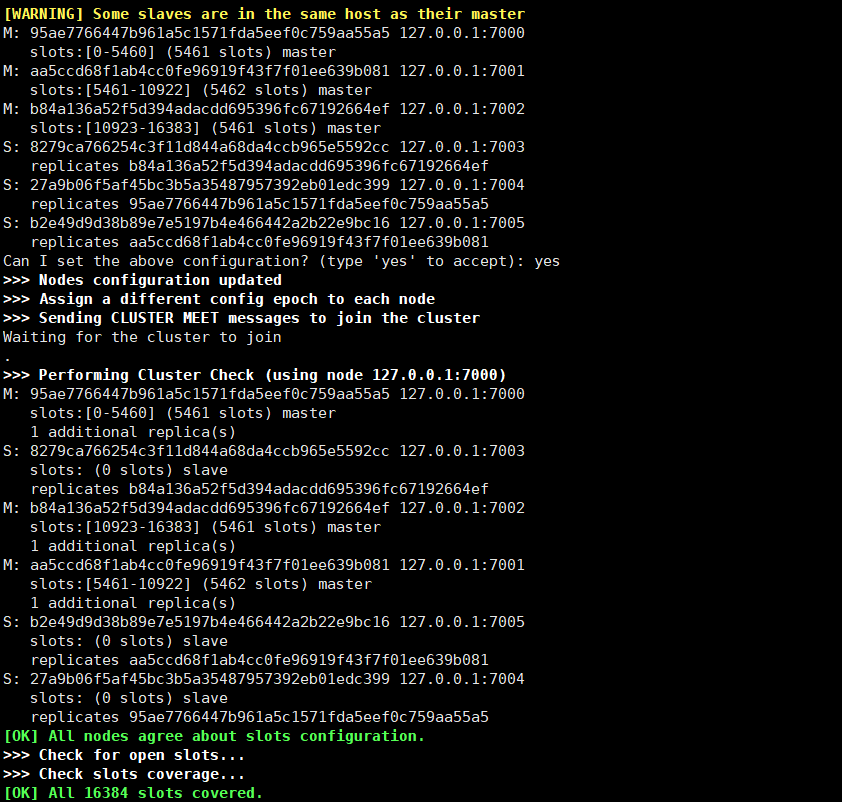Select the '>>> Nodes configuration updated' line

142,280
